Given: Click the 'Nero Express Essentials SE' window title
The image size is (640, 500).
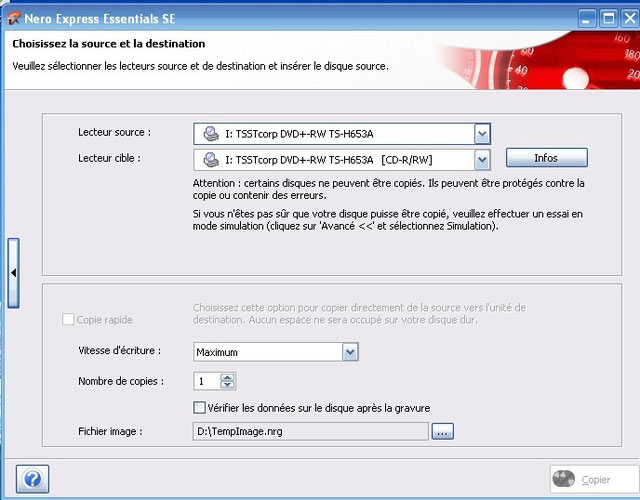Looking at the screenshot, I should coord(100,19).
